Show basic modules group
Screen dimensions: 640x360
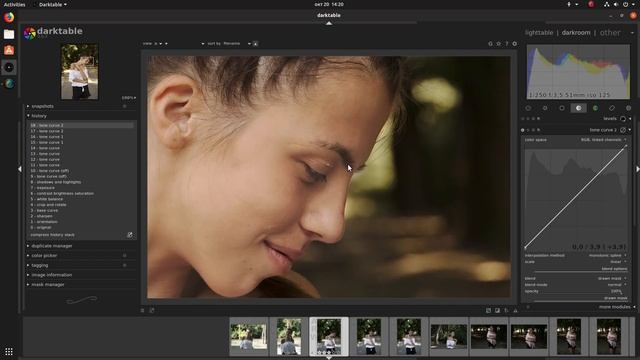pyautogui.click(x=562, y=108)
